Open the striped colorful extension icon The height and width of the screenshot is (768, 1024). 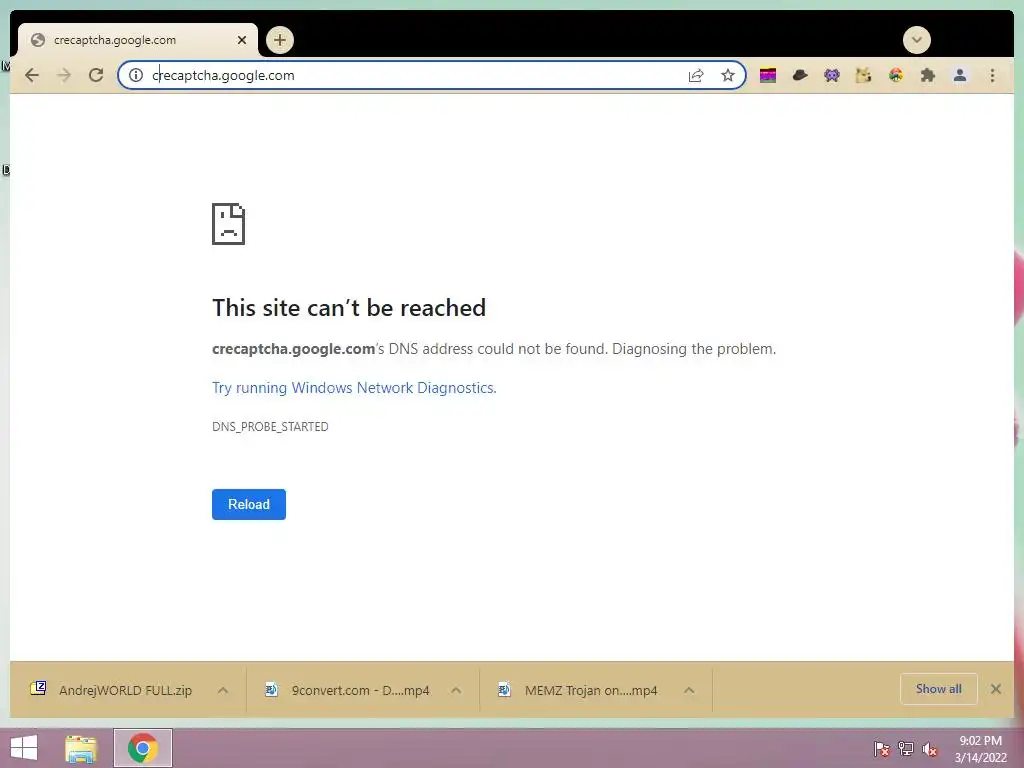coord(768,76)
